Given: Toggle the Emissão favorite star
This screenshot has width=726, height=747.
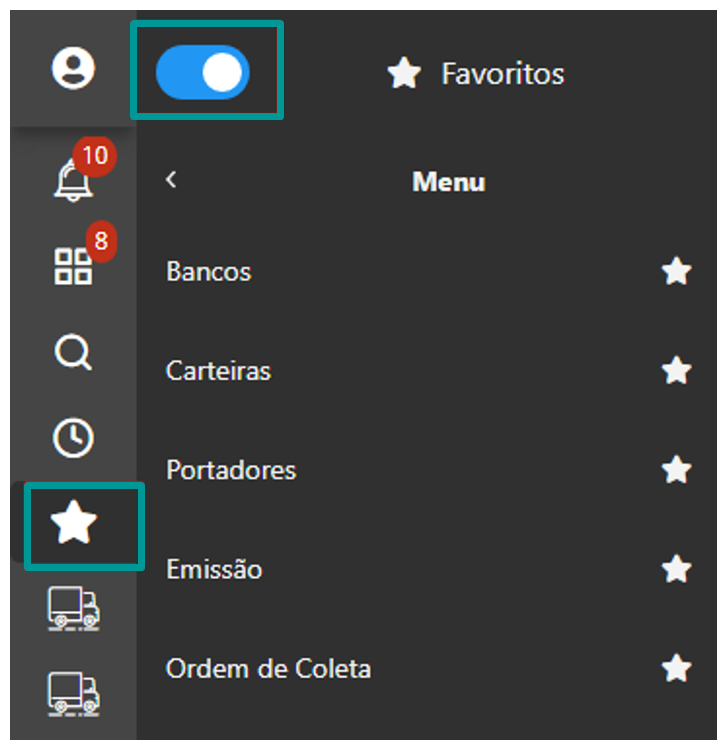Looking at the screenshot, I should (x=677, y=570).
